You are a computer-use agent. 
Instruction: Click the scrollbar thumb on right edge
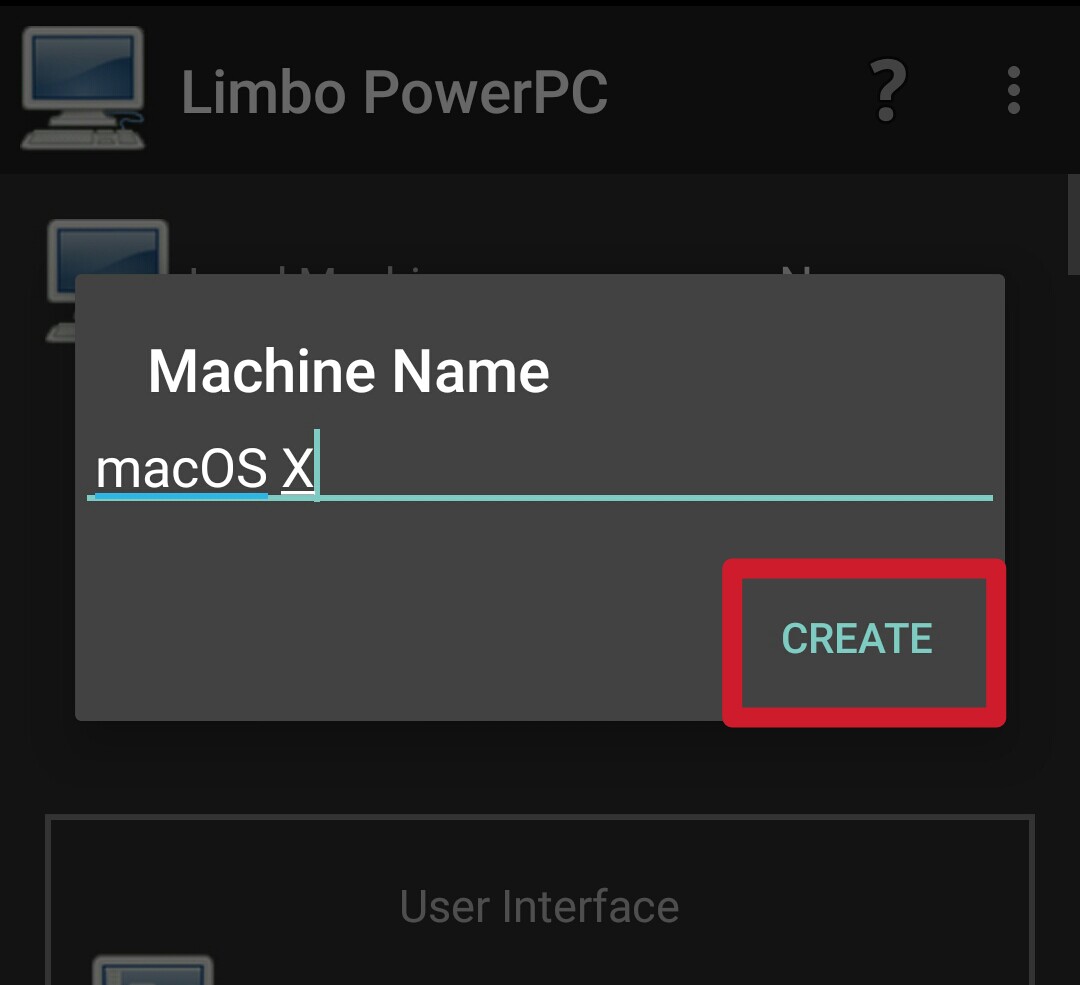pos(1073,225)
